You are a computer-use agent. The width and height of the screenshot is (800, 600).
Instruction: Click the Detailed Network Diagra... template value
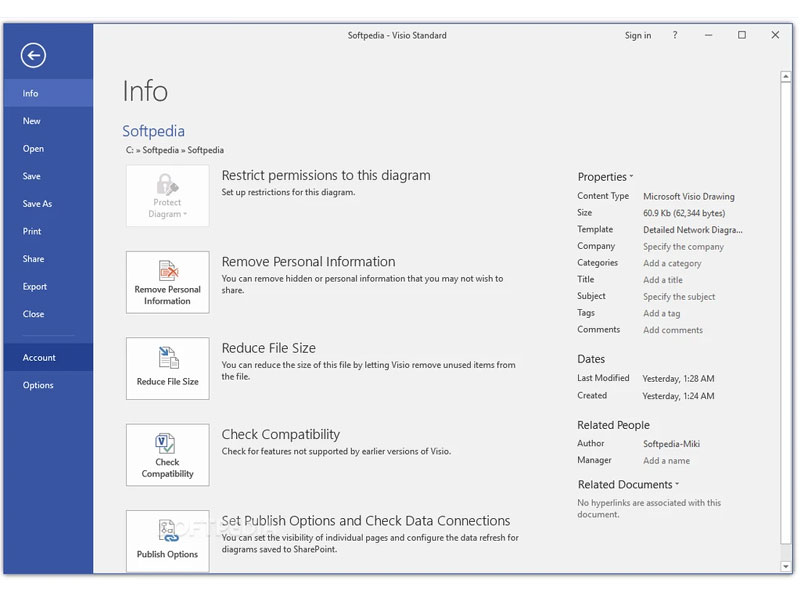point(692,230)
